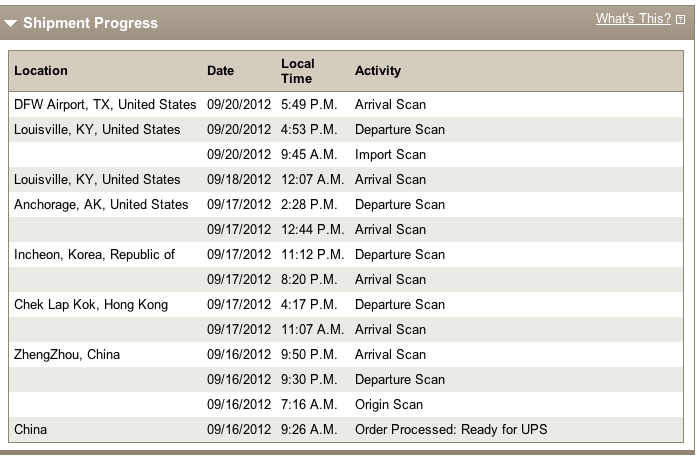Select the Location column header

point(41,71)
